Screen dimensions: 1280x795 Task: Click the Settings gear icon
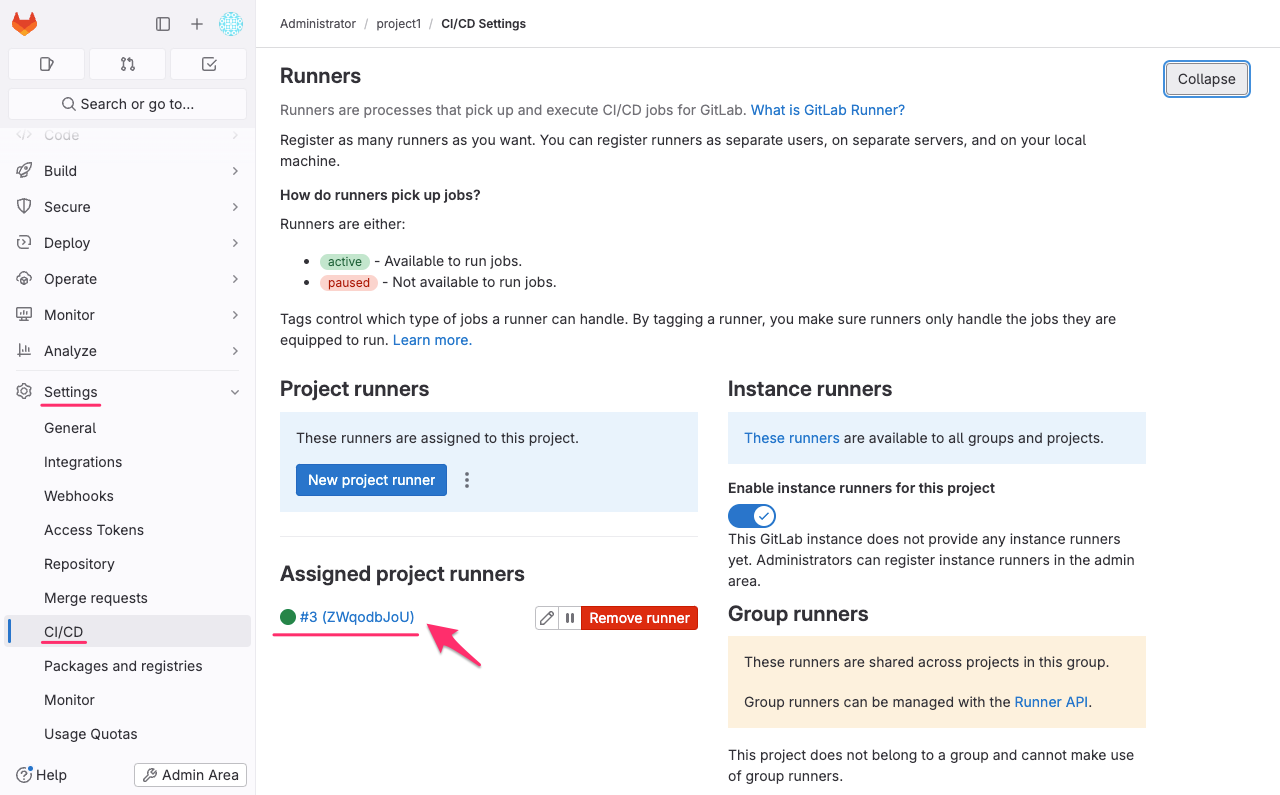pos(25,392)
